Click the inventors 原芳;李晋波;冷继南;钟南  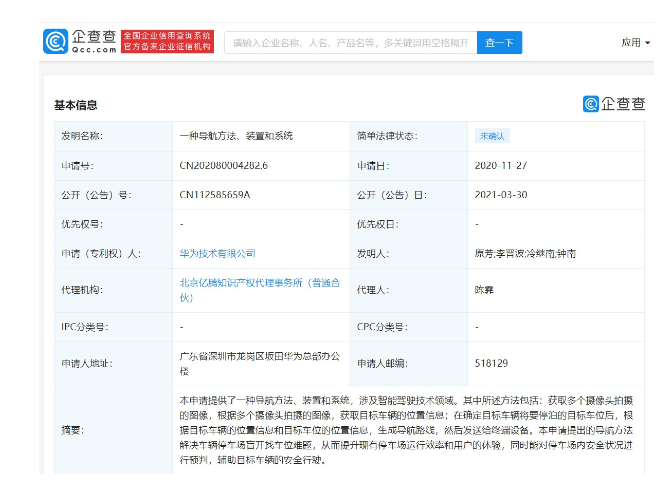525,253
